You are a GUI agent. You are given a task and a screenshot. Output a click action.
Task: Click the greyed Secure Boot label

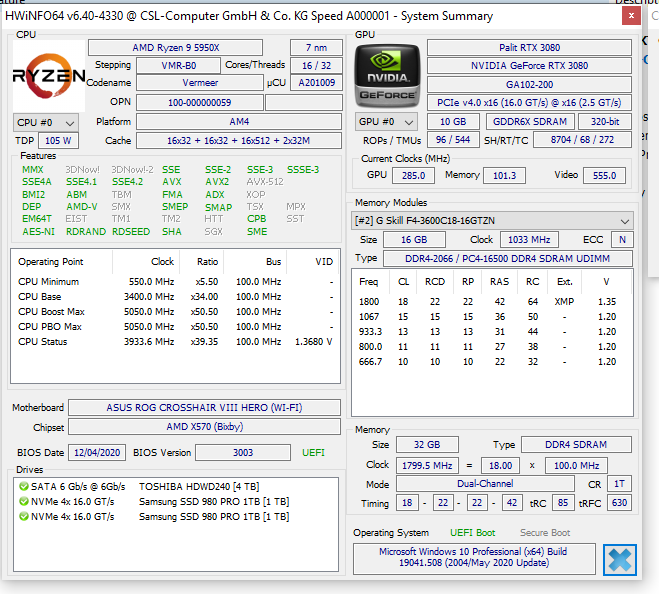[545, 533]
